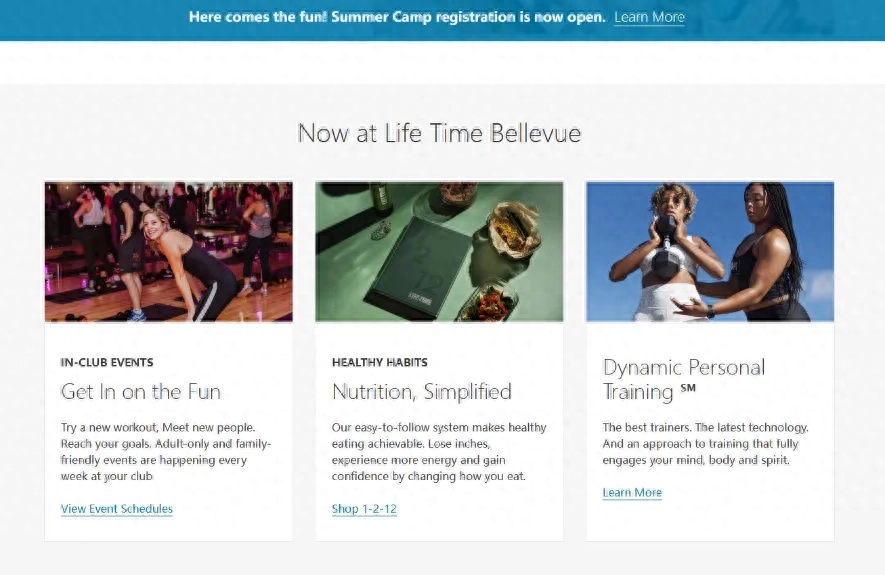Select the Dynamic Personal Training title
Image resolution: width=885 pixels, height=575 pixels.
684,379
